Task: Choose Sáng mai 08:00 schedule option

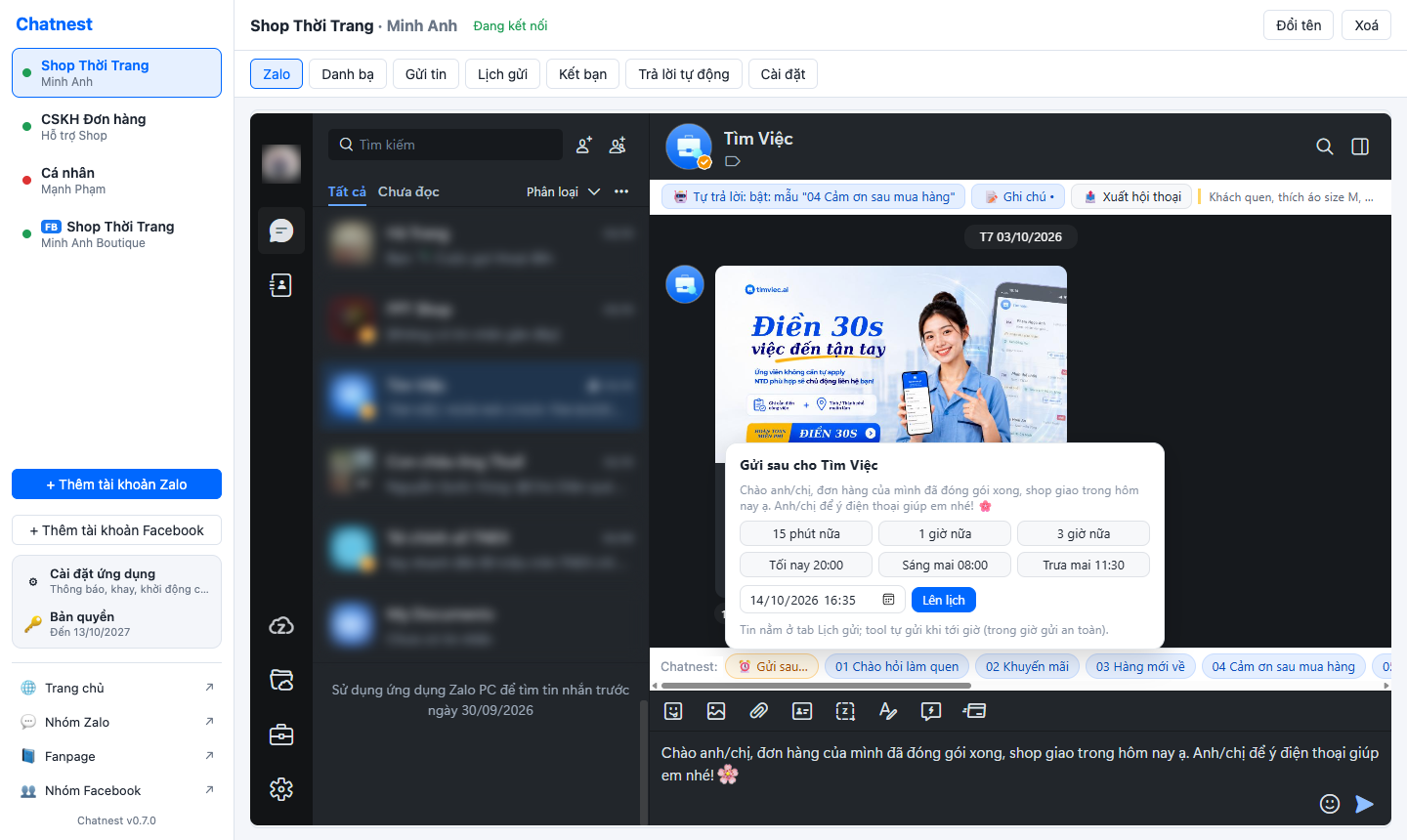Action: click(945, 565)
